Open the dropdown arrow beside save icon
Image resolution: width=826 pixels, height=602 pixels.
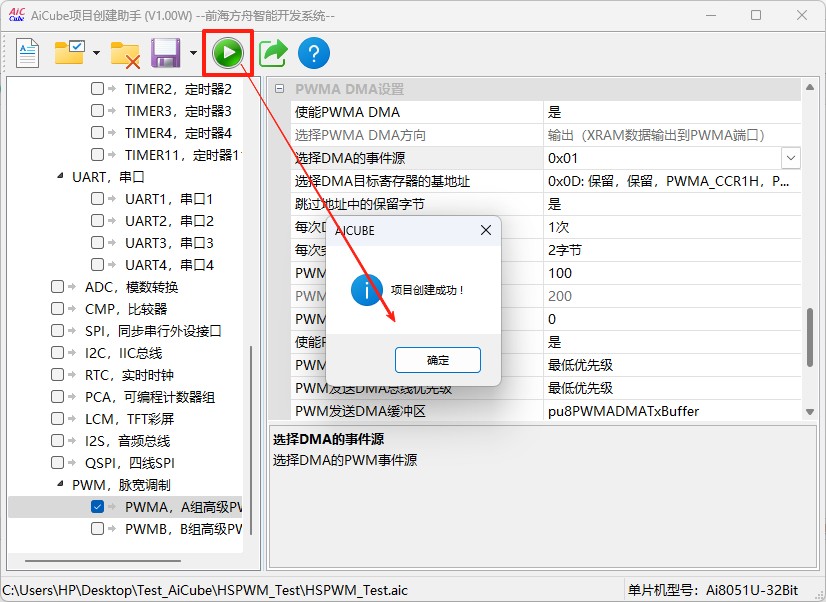(193, 53)
